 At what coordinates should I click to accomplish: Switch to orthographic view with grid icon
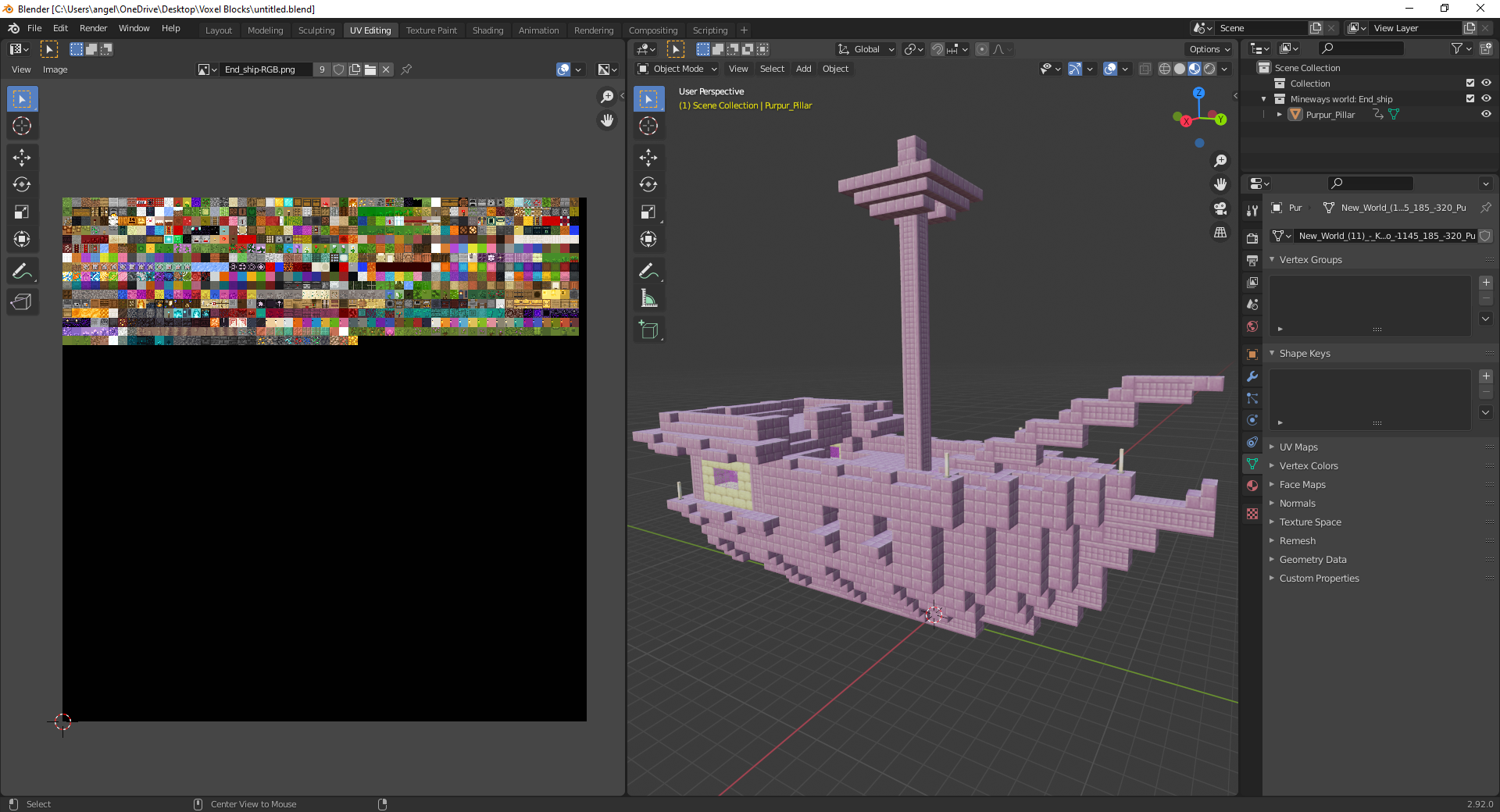(x=1220, y=233)
